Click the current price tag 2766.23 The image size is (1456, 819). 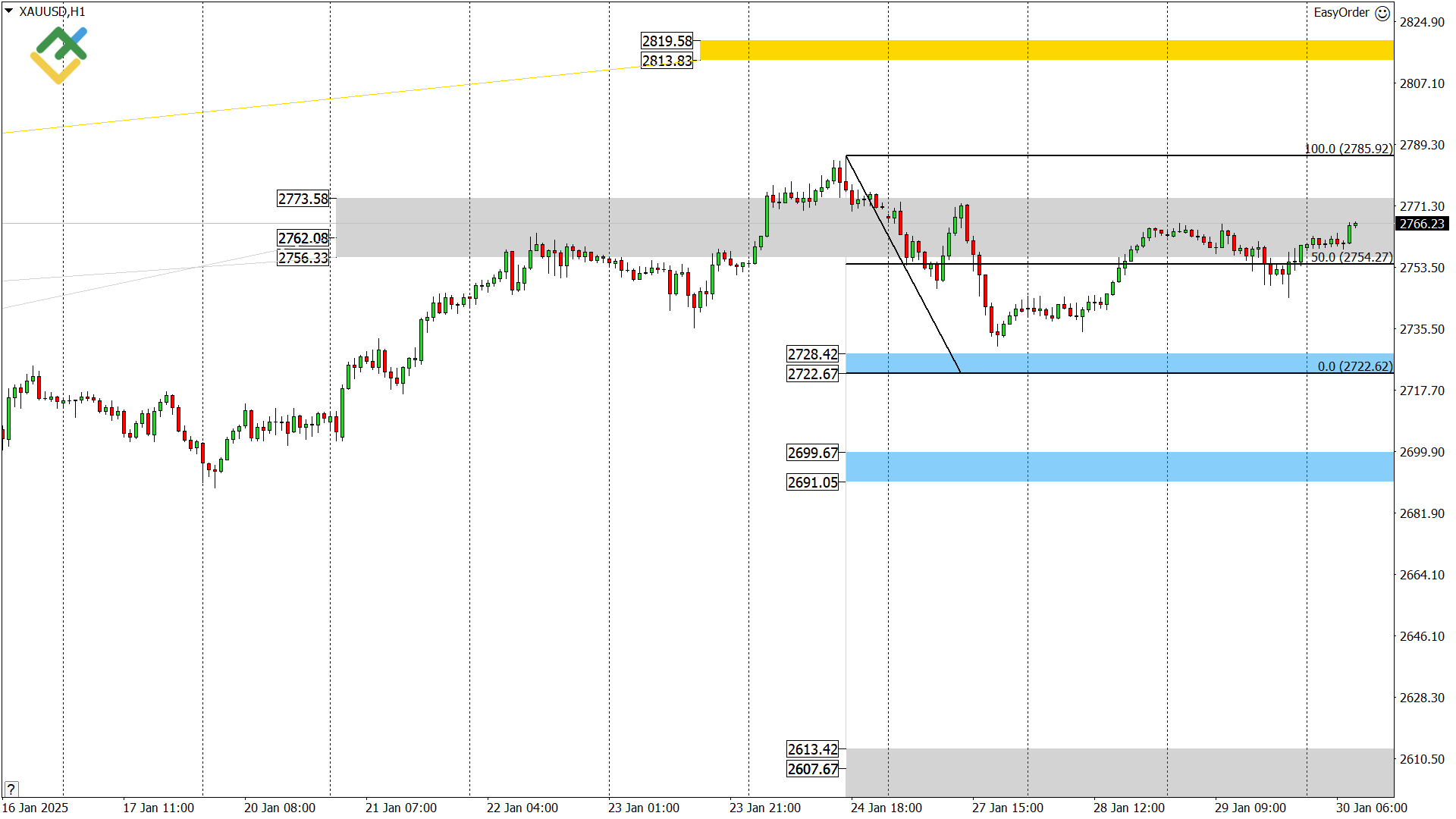1422,224
